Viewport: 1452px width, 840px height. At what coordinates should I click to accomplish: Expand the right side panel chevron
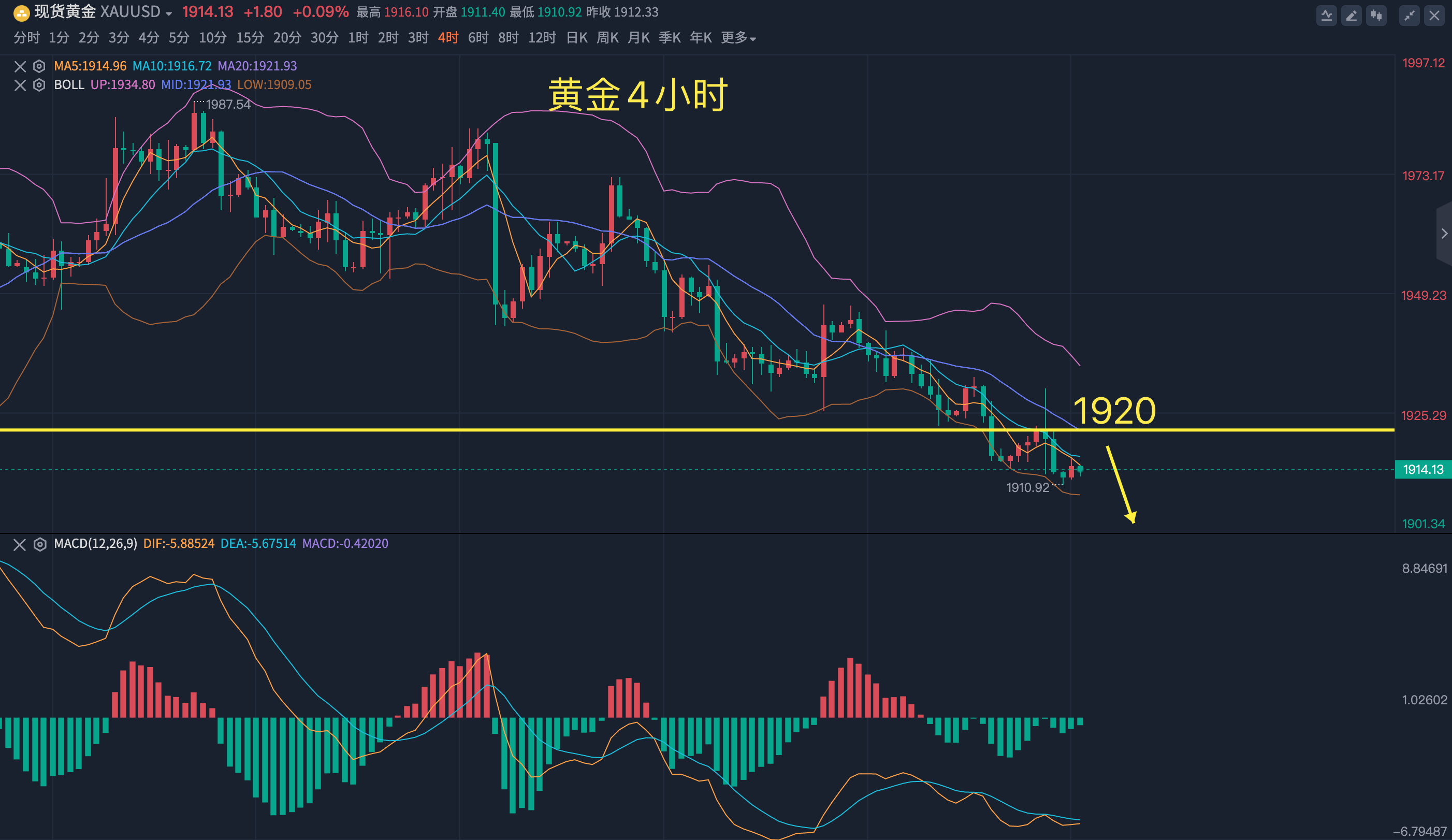(1444, 234)
